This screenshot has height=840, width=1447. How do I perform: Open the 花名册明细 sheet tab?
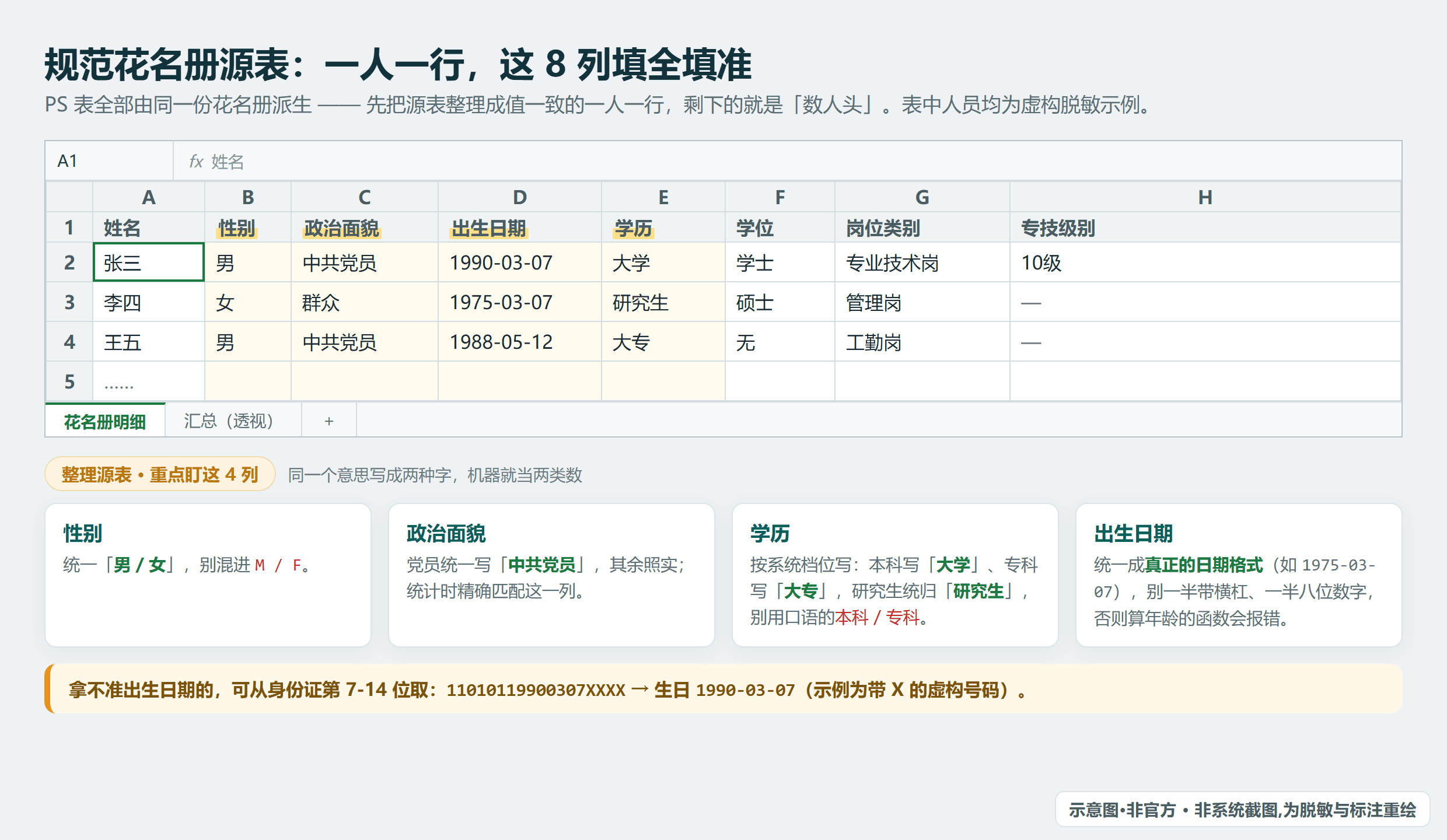pos(105,421)
